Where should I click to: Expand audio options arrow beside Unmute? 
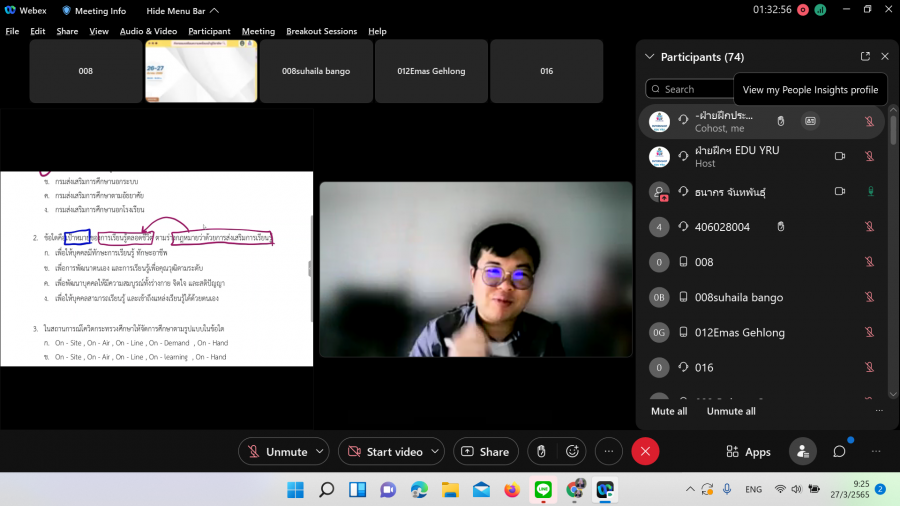click(x=320, y=452)
